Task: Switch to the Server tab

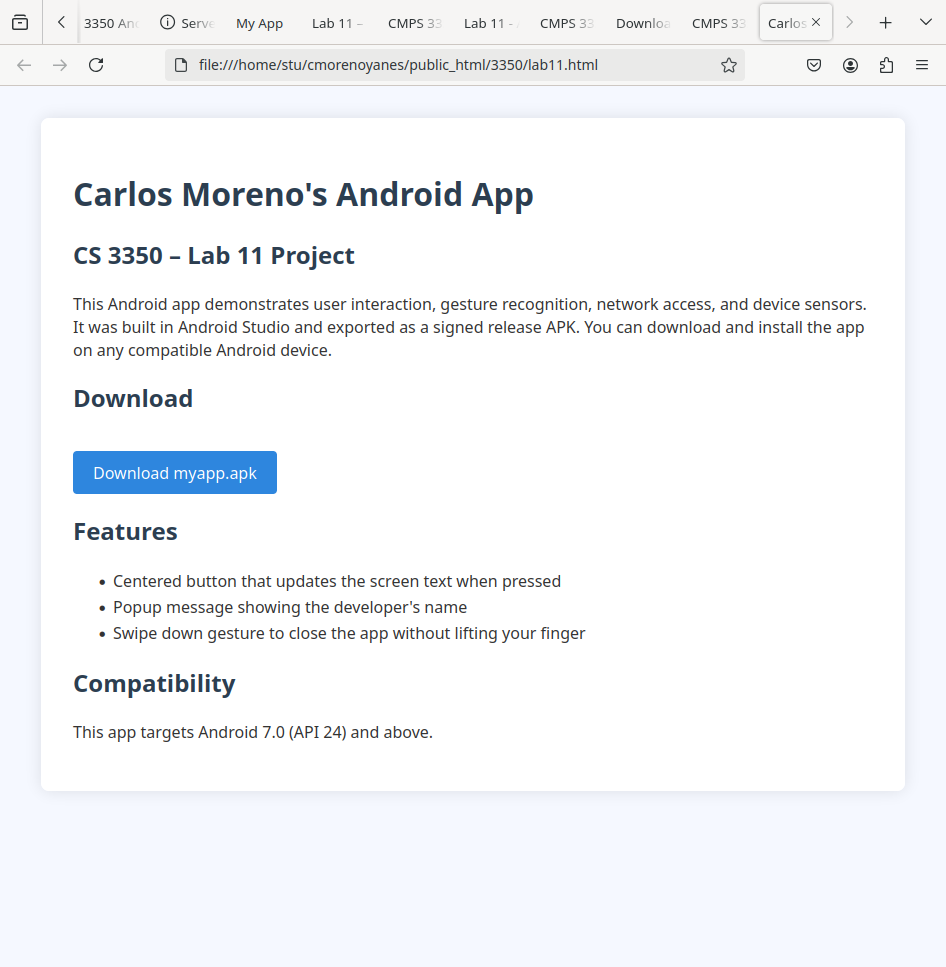Action: [187, 23]
